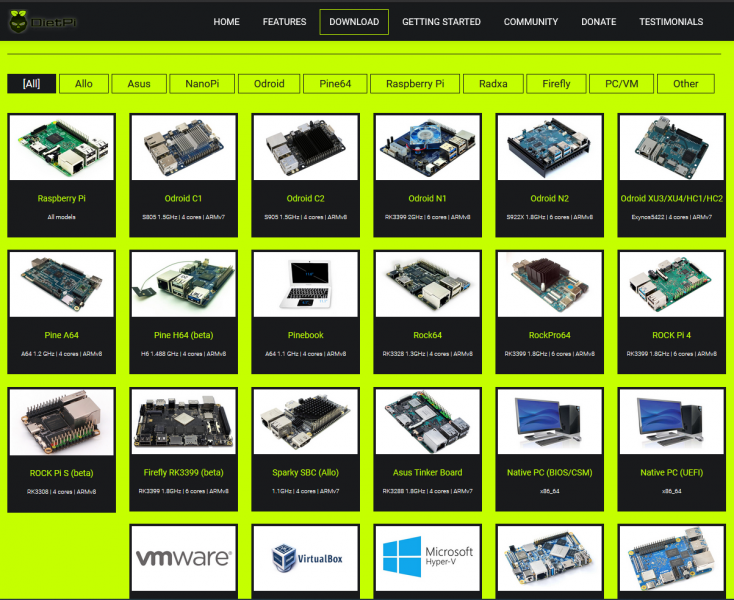Select the Sparky SBC (Allo) board image
This screenshot has width=734, height=600.
(306, 422)
